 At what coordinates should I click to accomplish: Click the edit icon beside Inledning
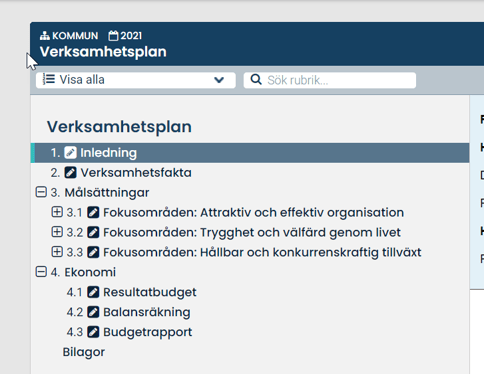[70, 153]
